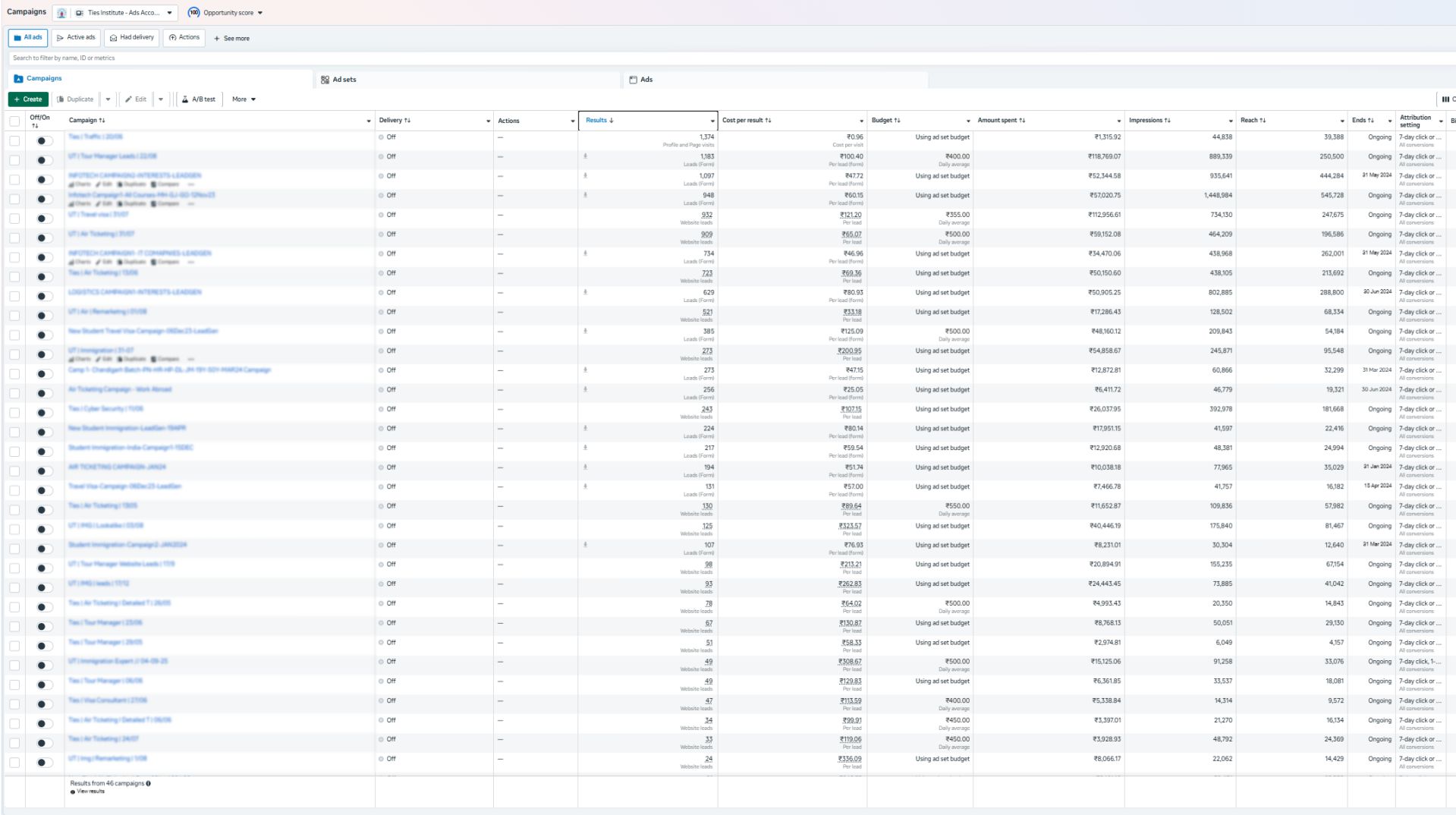Click the green Create button

28,99
